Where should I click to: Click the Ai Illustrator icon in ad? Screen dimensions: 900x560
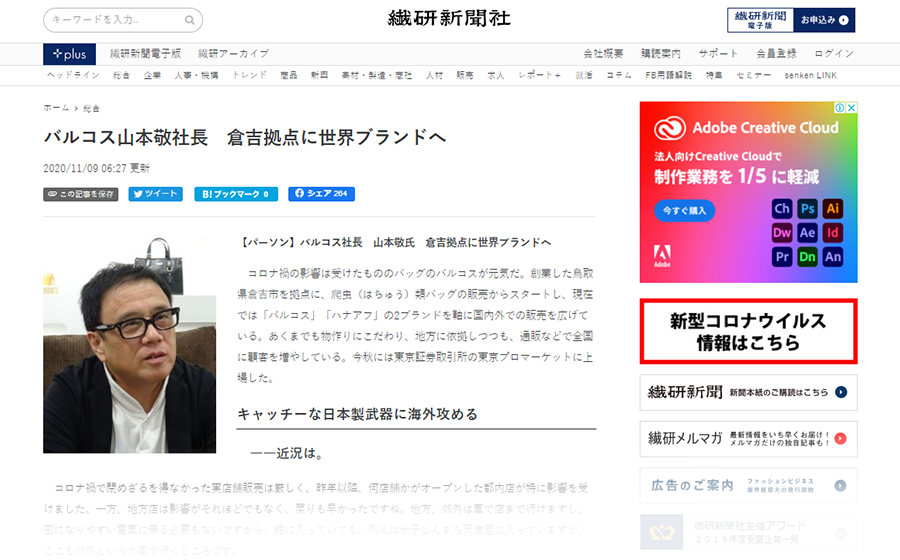(832, 209)
